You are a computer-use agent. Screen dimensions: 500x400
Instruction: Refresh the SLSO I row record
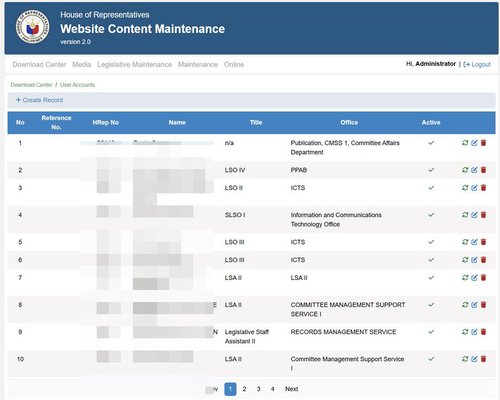tap(465, 215)
